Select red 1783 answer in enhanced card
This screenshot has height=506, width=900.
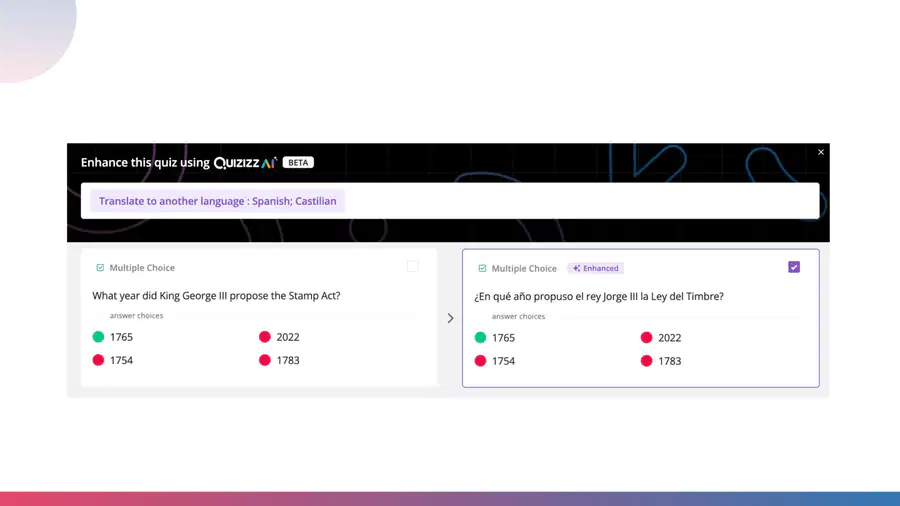[661, 361]
